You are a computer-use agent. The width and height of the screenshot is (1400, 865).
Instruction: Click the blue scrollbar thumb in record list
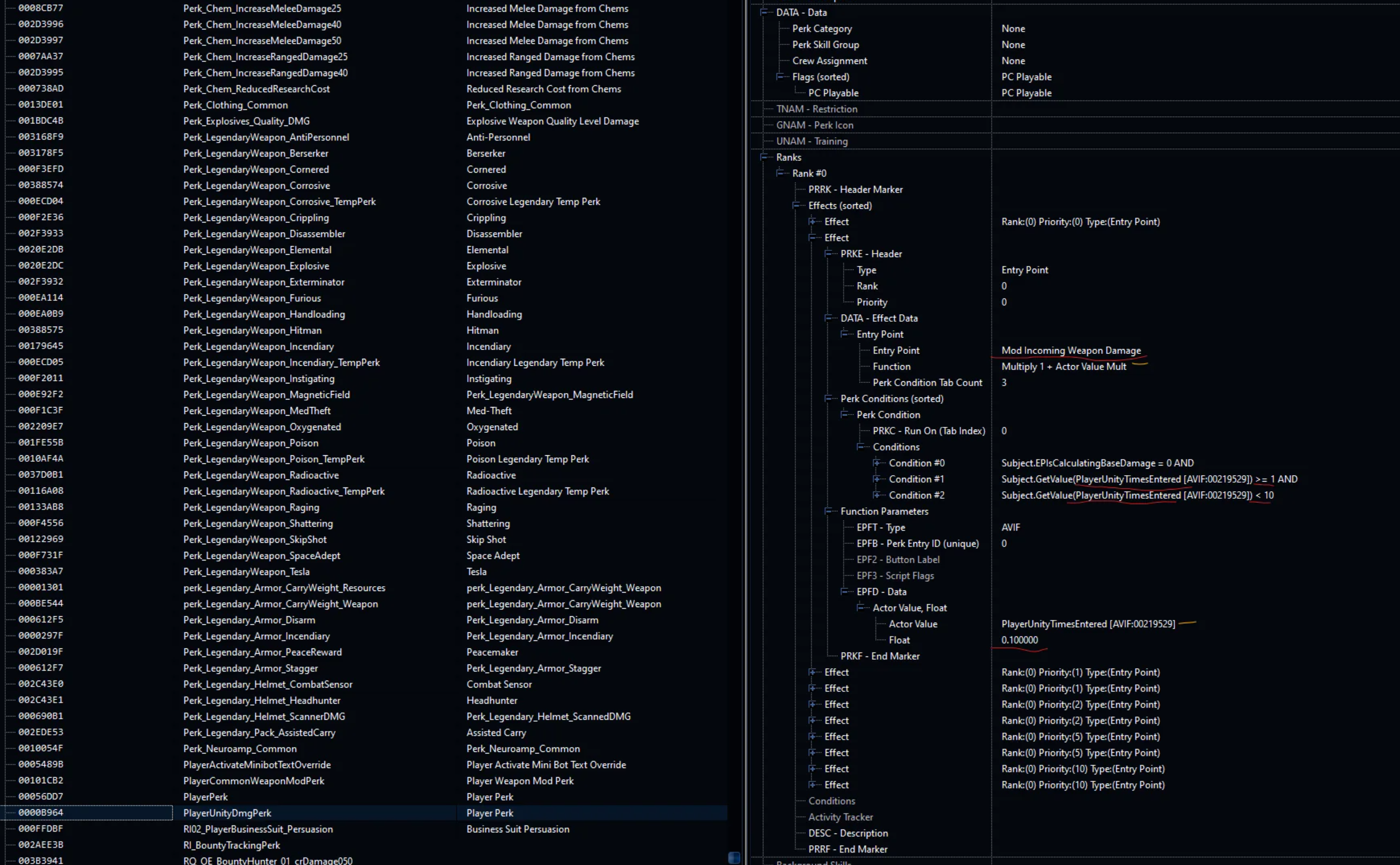click(734, 857)
